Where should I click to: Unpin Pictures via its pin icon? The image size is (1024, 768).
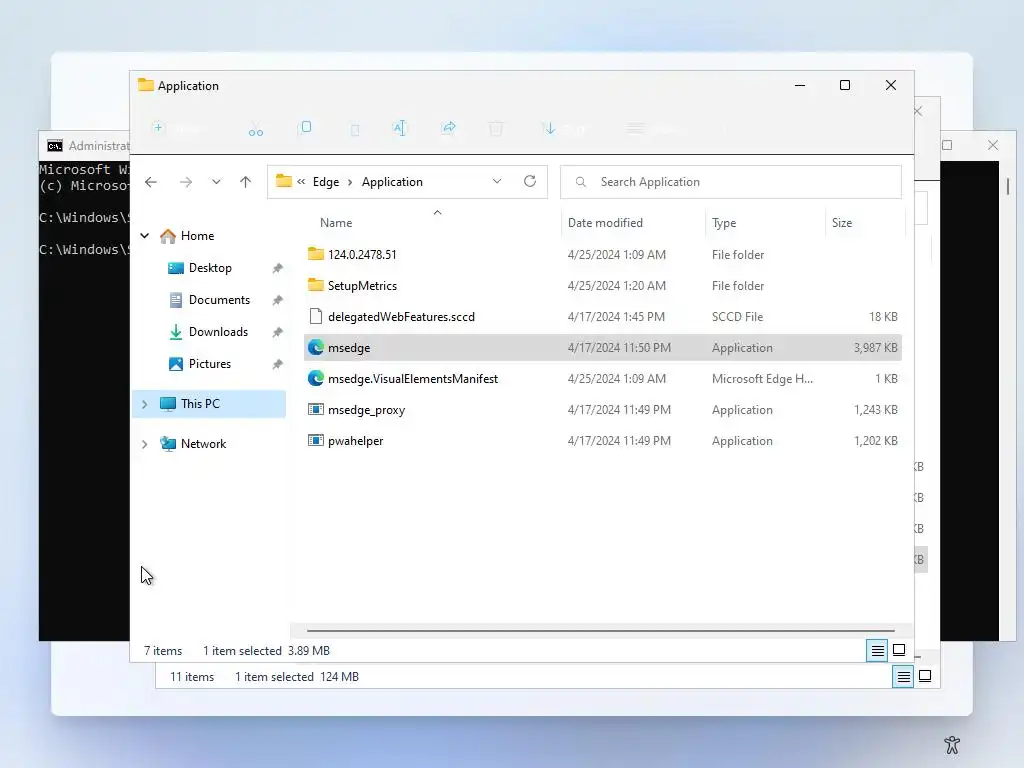[278, 364]
